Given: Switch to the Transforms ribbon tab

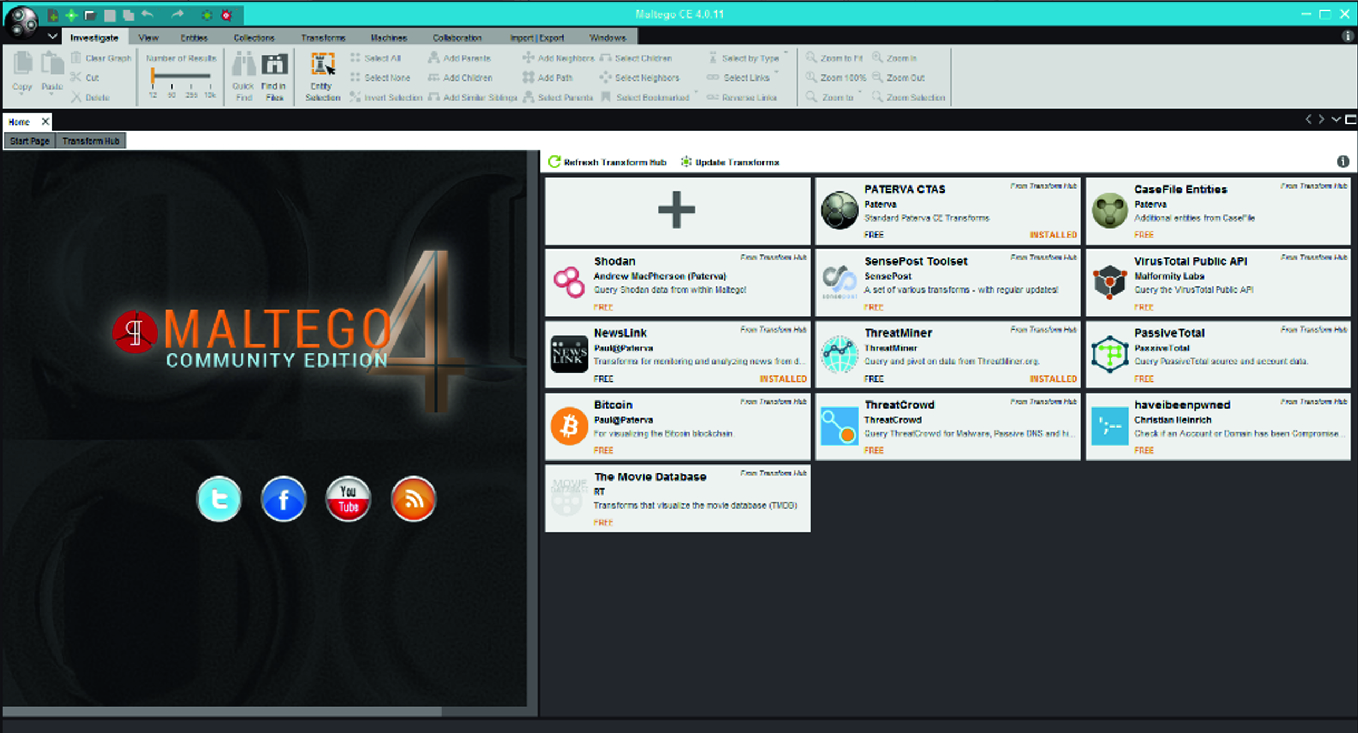Looking at the screenshot, I should 323,38.
